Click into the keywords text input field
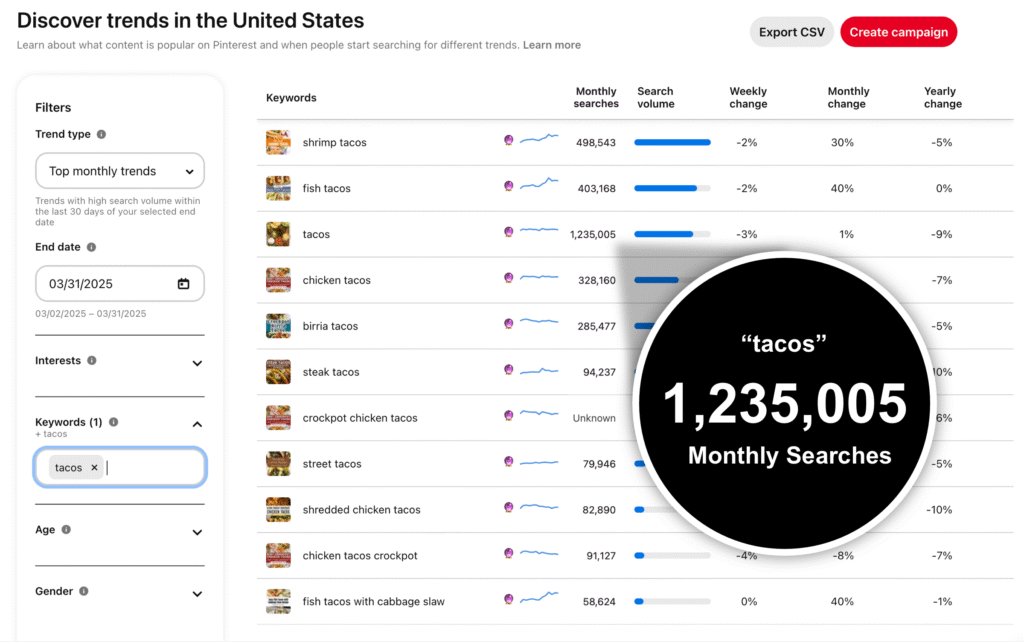1024x642 pixels. [150, 467]
